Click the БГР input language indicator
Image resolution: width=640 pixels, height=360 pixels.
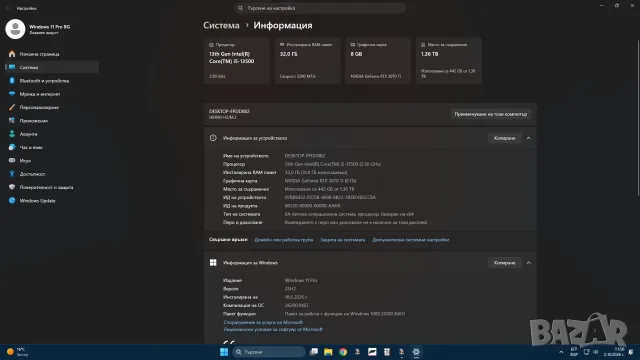click(x=574, y=352)
